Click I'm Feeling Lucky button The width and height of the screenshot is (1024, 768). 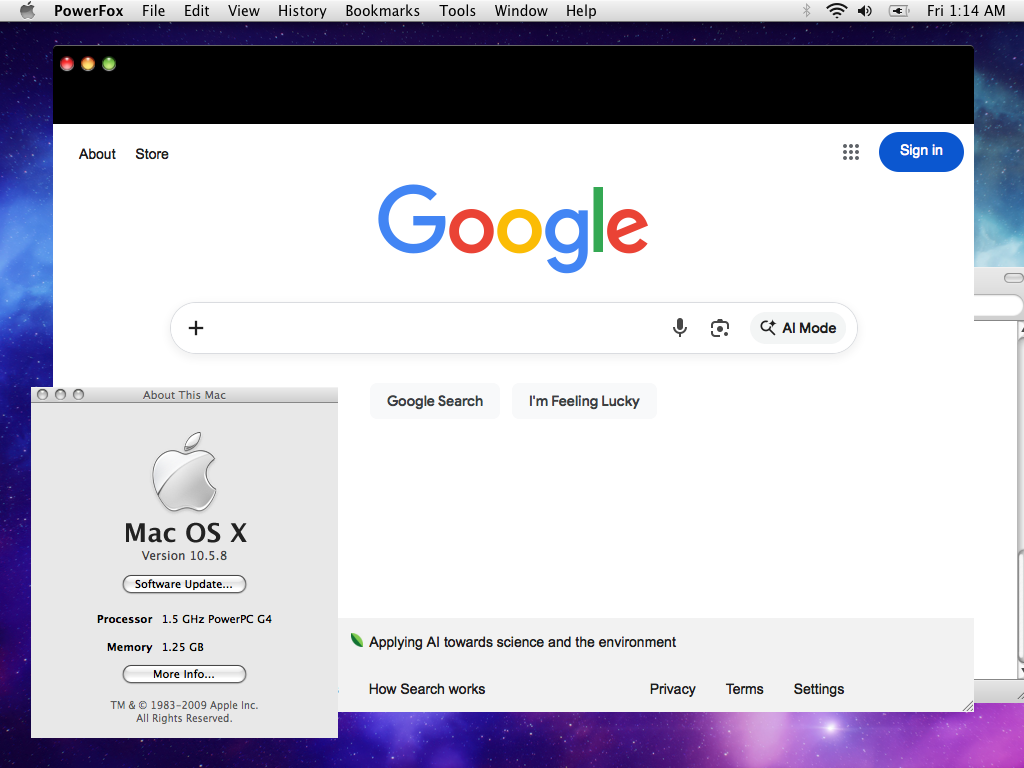coord(584,401)
